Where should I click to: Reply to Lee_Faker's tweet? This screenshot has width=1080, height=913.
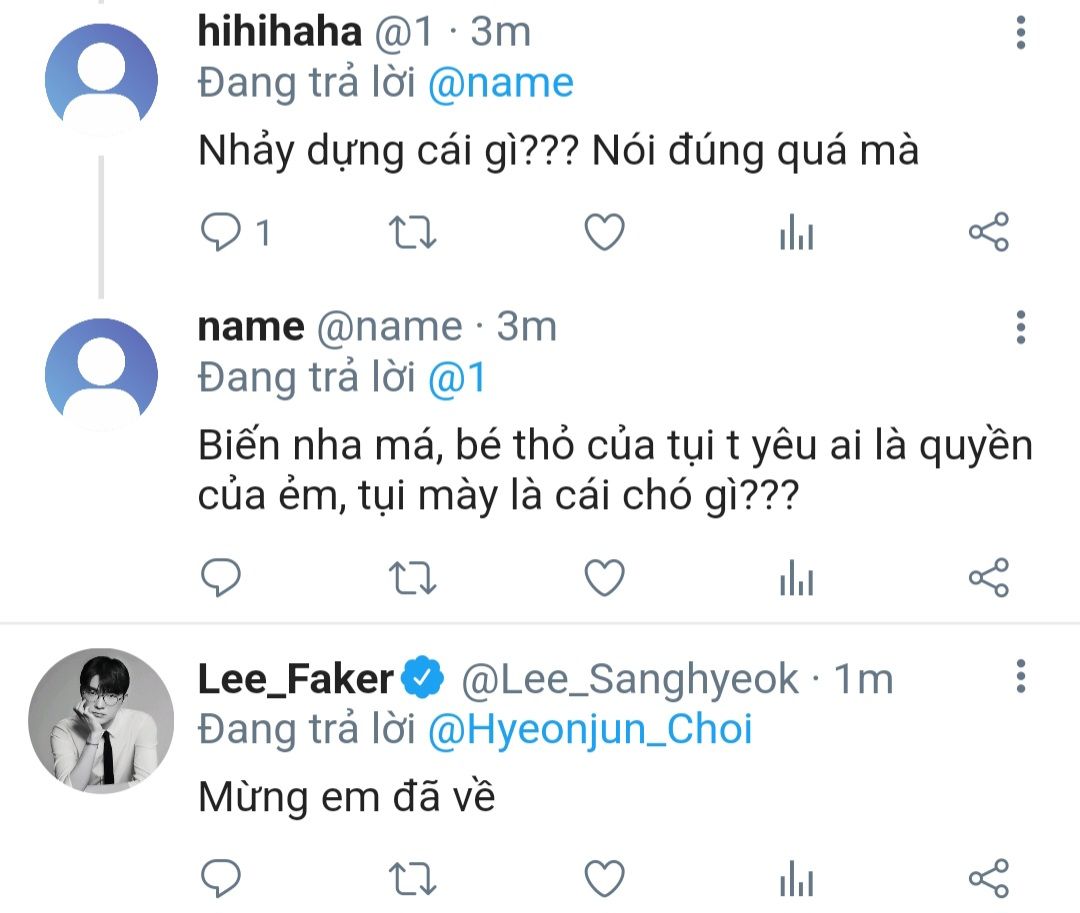220,879
